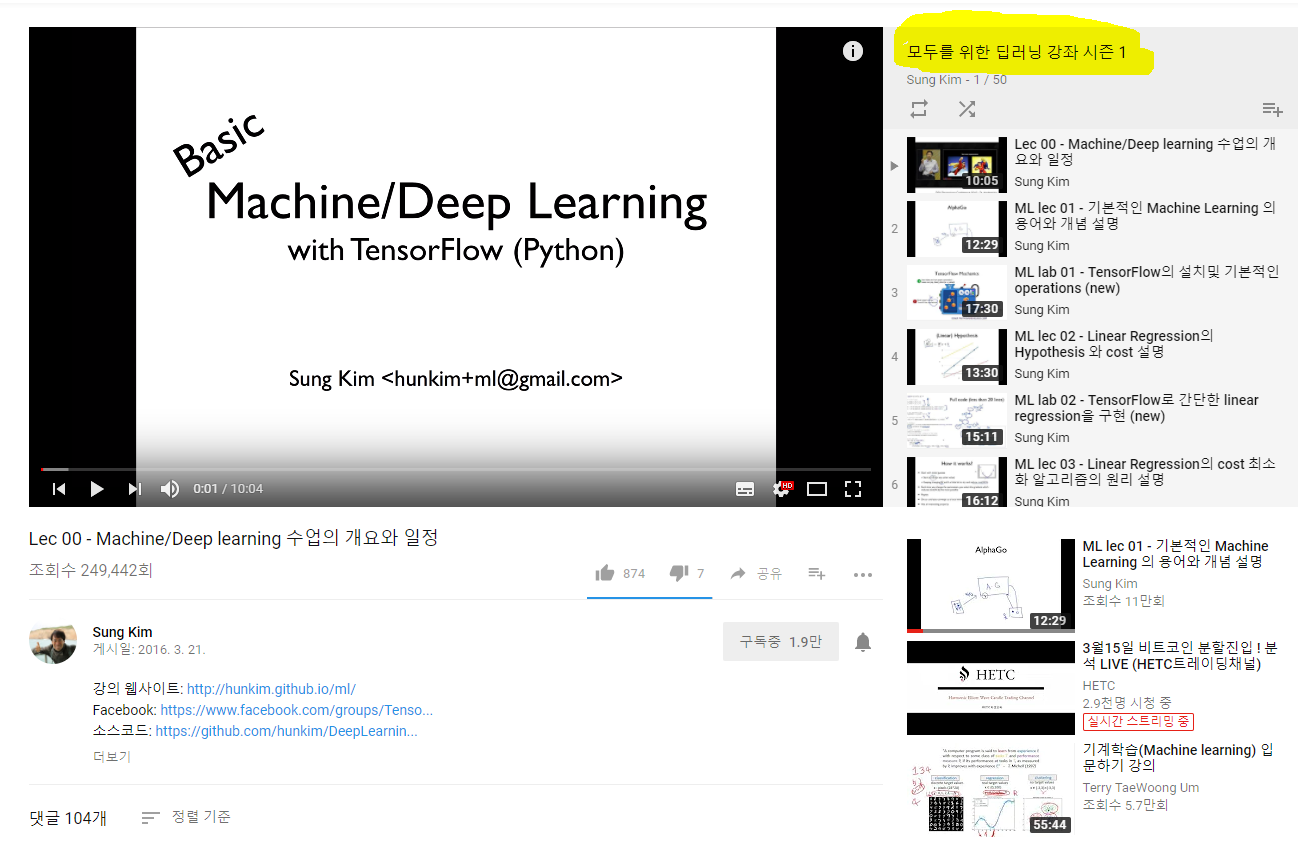
Task: Toggle notification bell for Sung Kim
Action: (x=863, y=642)
